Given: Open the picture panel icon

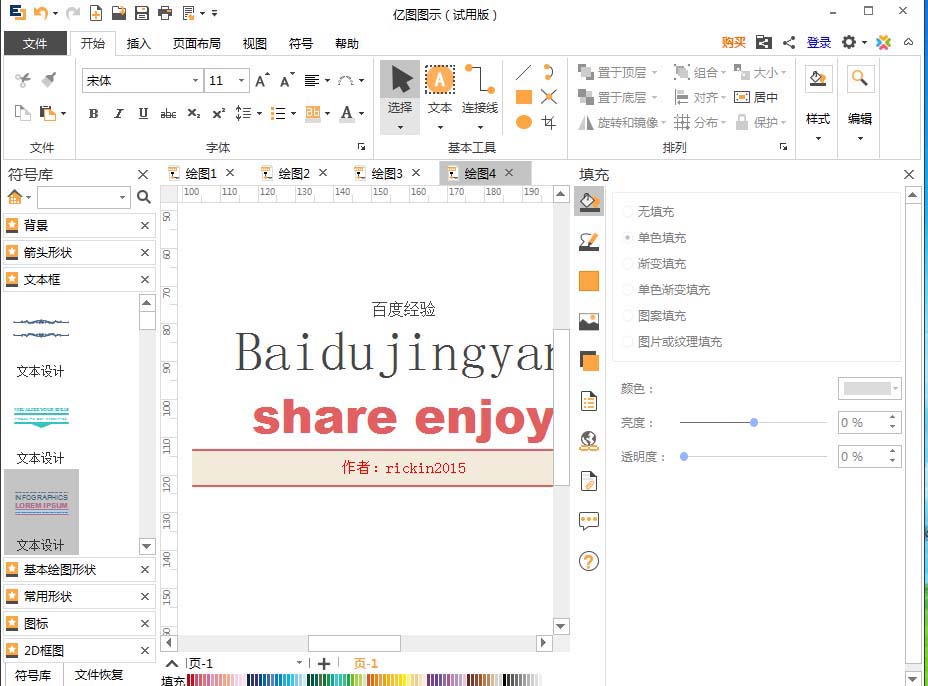Looking at the screenshot, I should pyautogui.click(x=589, y=321).
